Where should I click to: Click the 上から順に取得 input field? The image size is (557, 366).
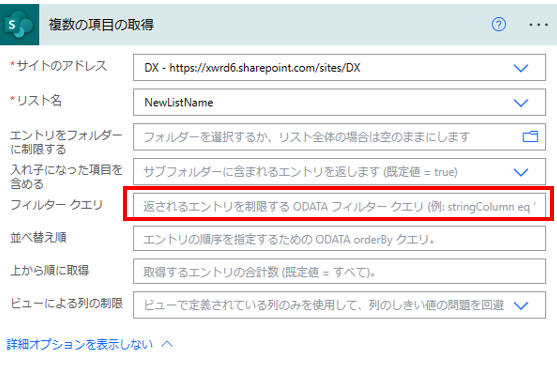(x=339, y=271)
